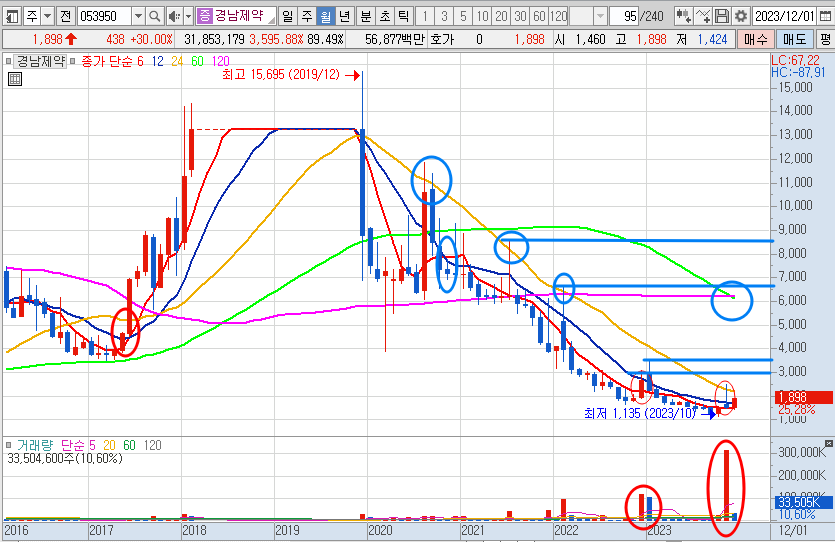Select the monthly chart (월) tab
The image size is (835, 542).
tap(325, 17)
